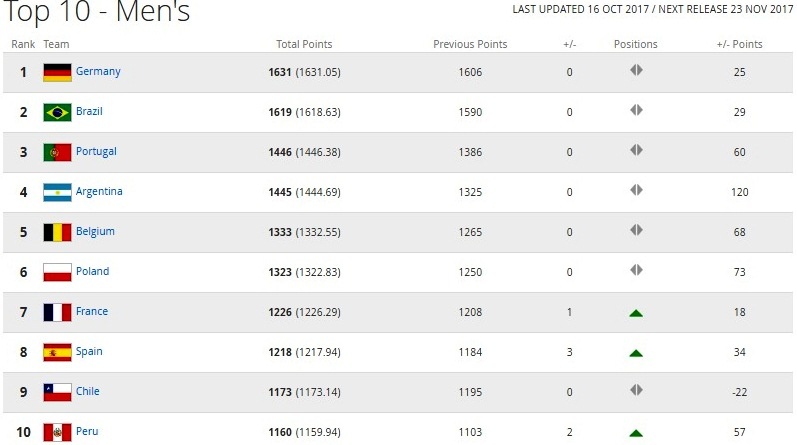
Task: Open the Brazil team link
Action: click(x=89, y=111)
